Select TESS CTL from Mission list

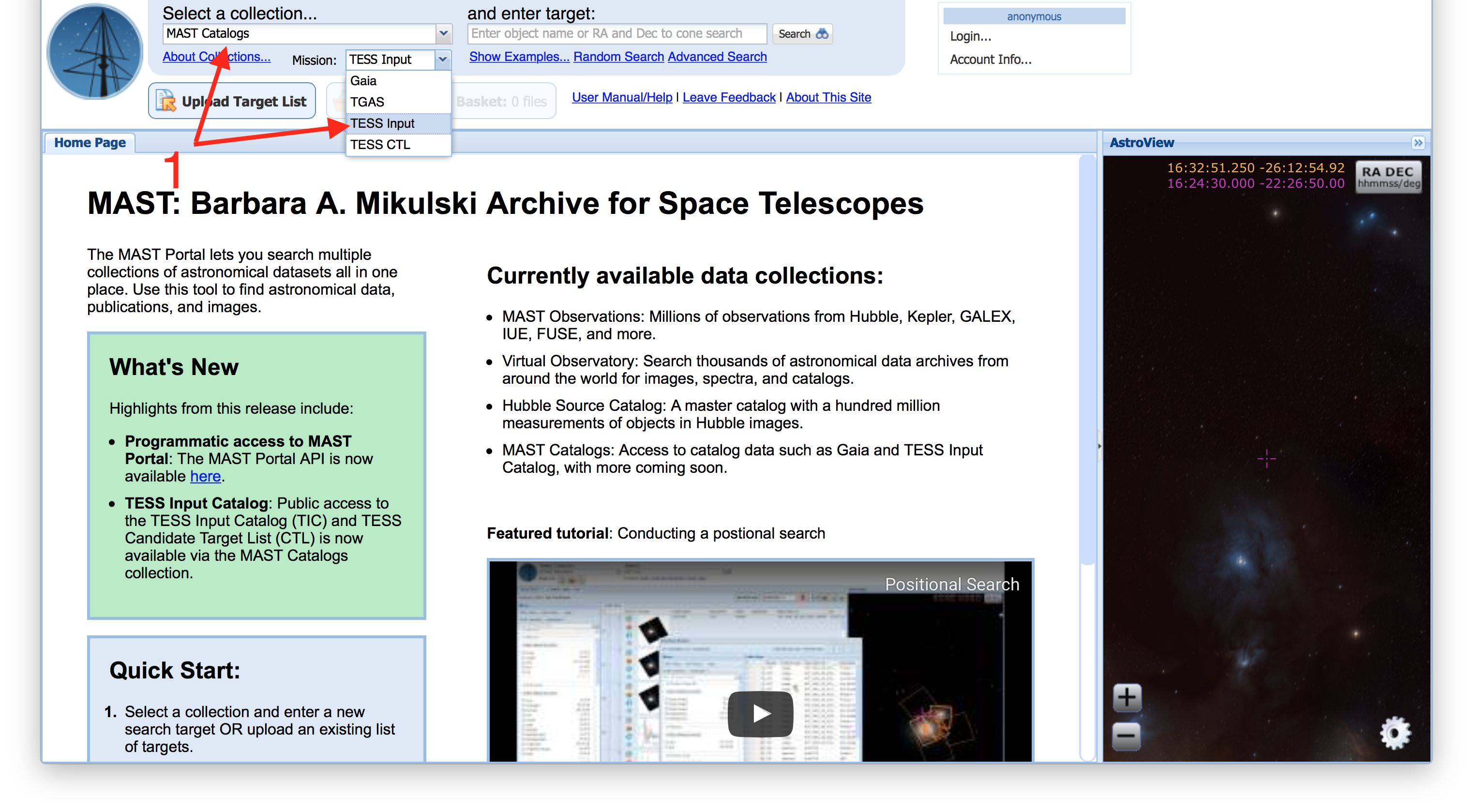point(398,145)
